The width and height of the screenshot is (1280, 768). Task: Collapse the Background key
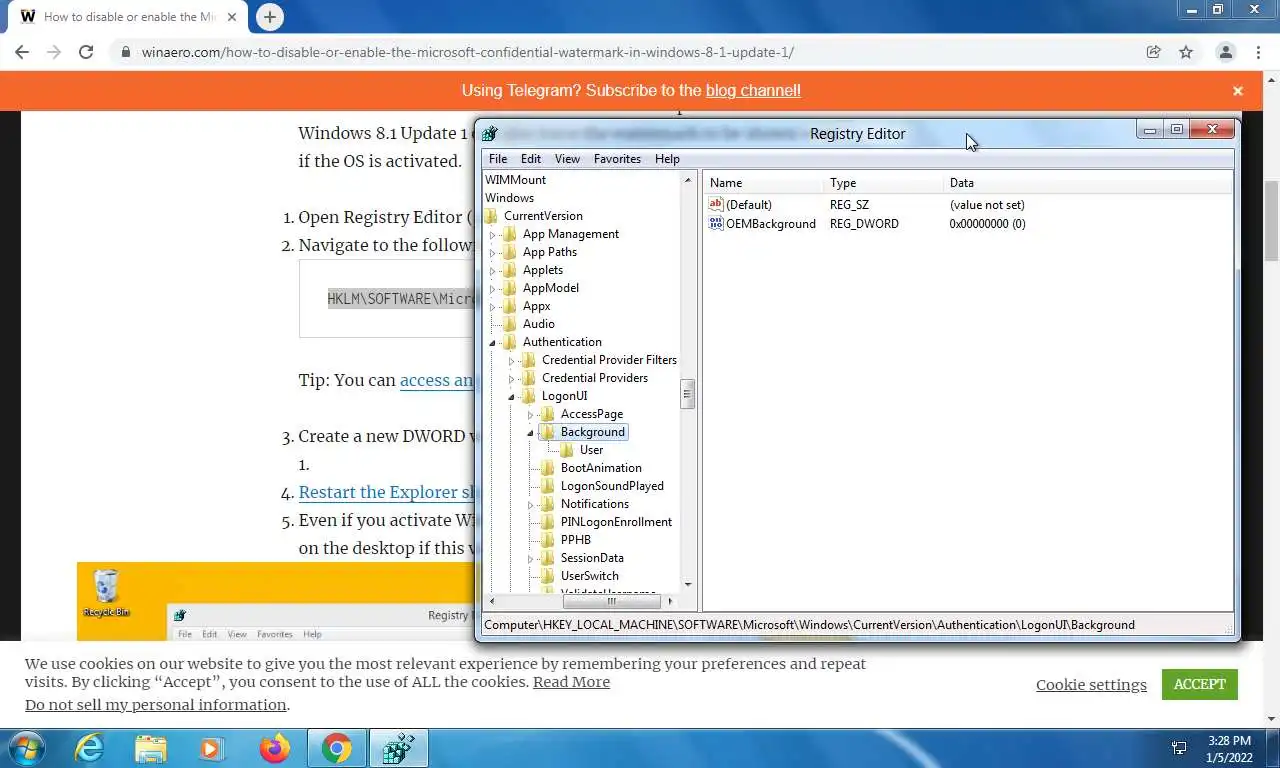click(530, 433)
